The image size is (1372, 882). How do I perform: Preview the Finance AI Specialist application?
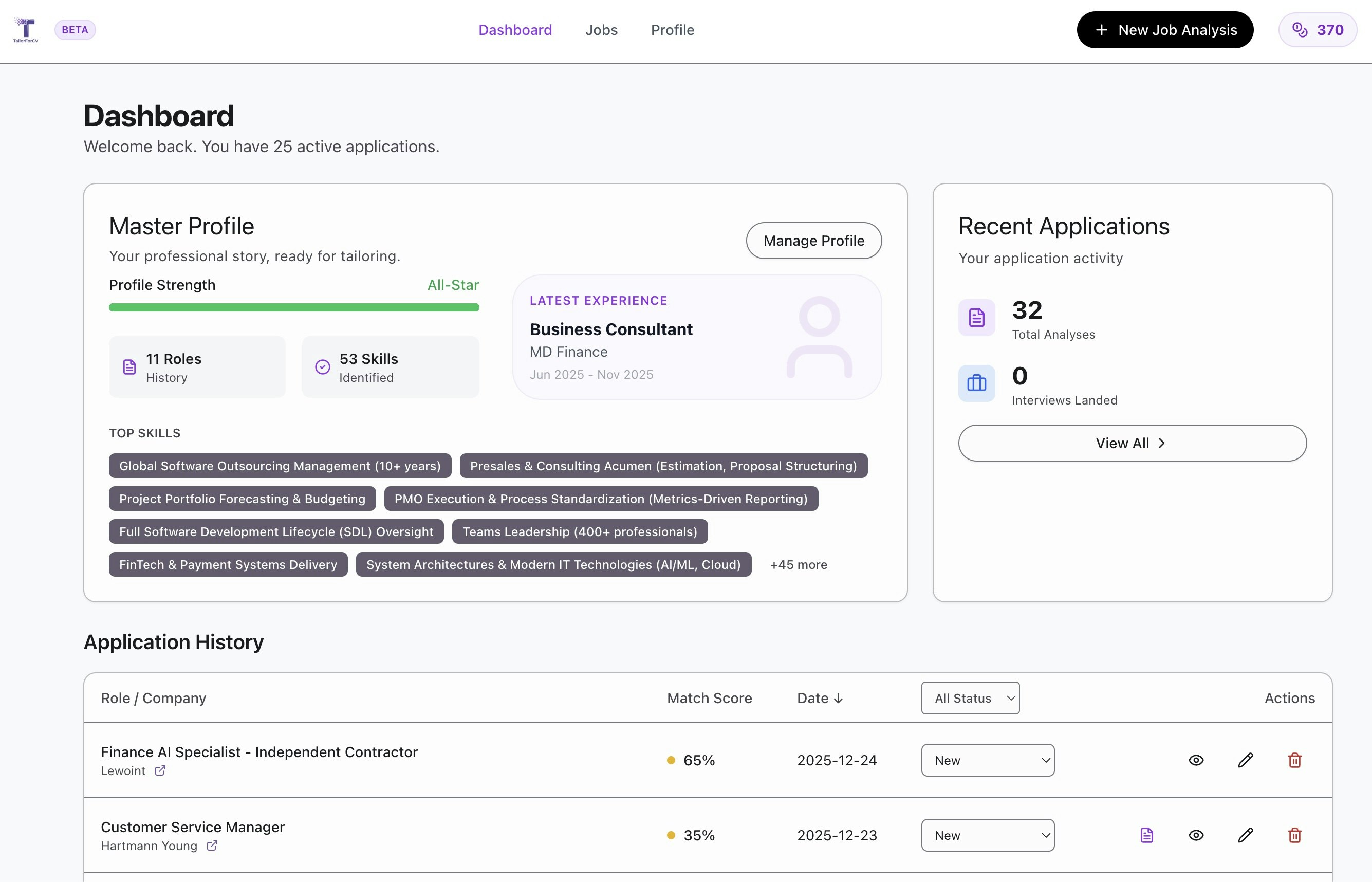(x=1196, y=760)
